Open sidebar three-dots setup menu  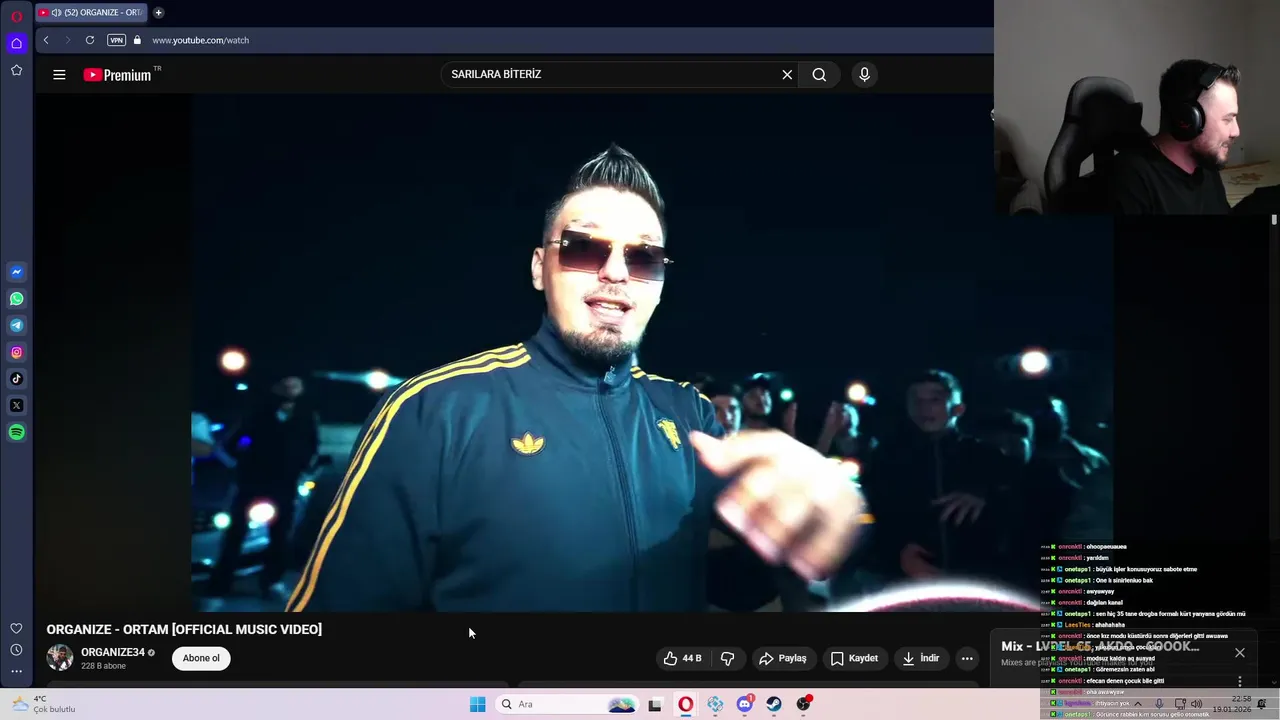16,672
